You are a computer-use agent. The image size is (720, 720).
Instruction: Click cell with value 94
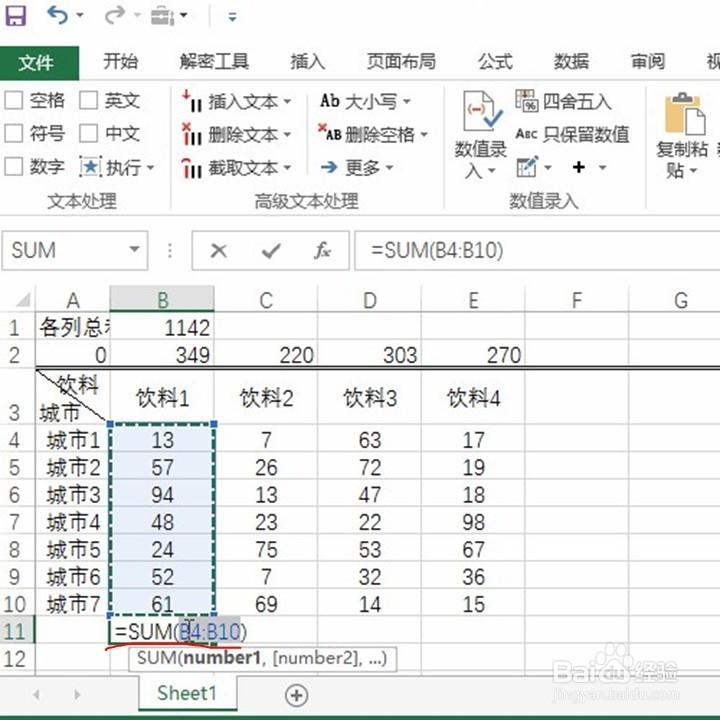162,495
